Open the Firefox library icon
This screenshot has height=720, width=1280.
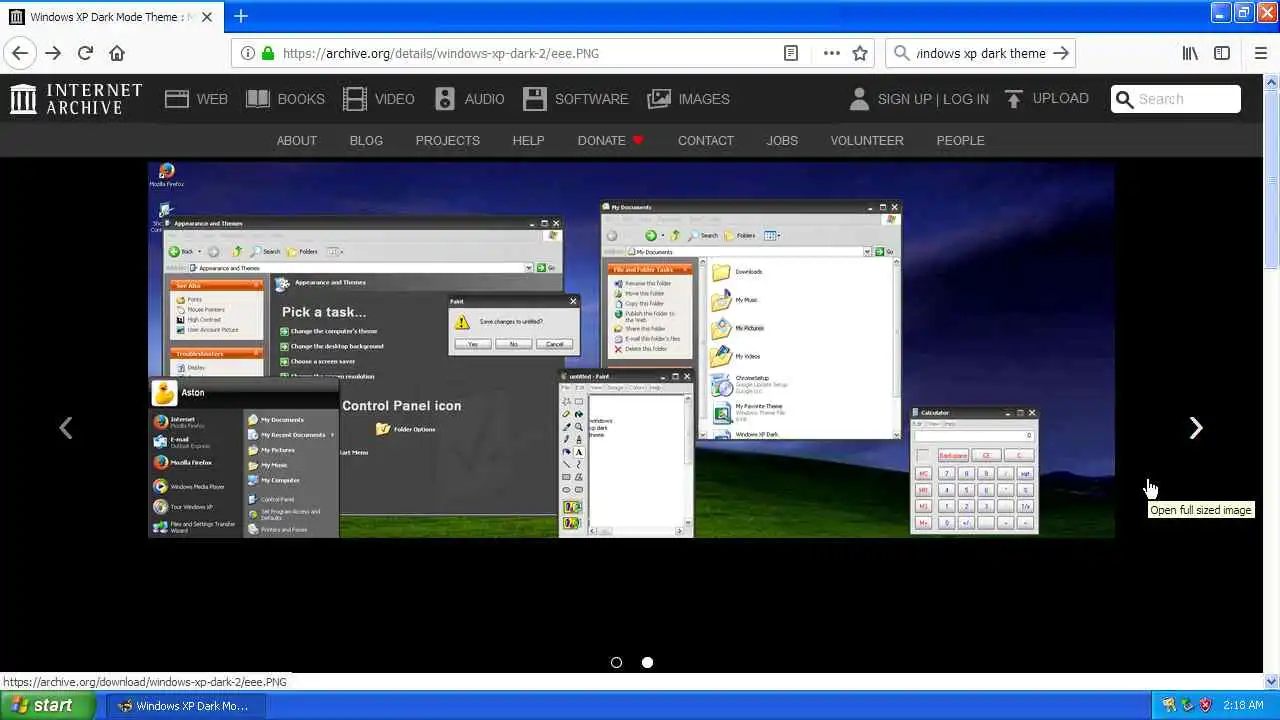tap(1190, 53)
